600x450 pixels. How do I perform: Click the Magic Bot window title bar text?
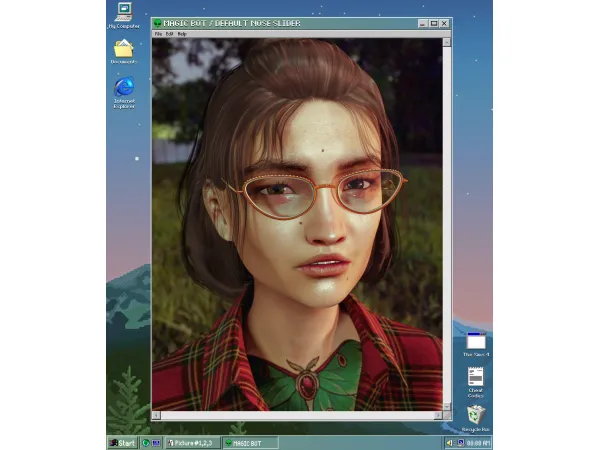[x=232, y=23]
